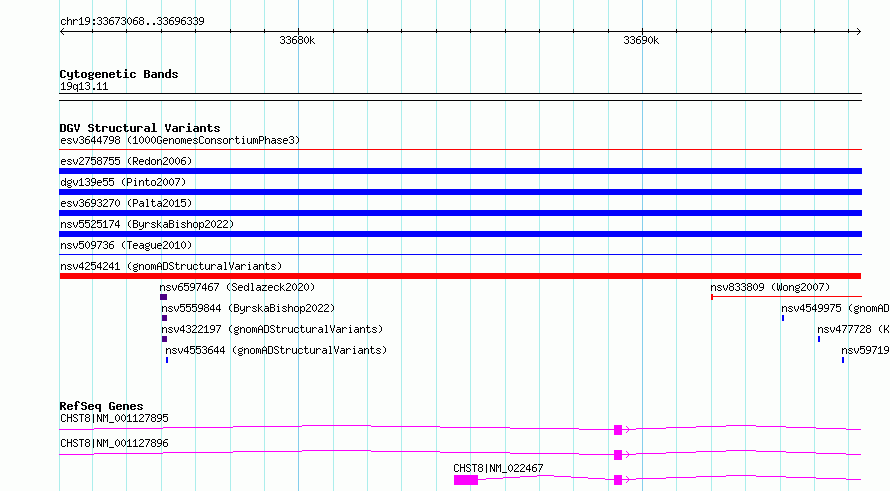Open the nsv5559844 (ByrskaBishop2022) label
Screen dimensions: 890x491
(248, 308)
